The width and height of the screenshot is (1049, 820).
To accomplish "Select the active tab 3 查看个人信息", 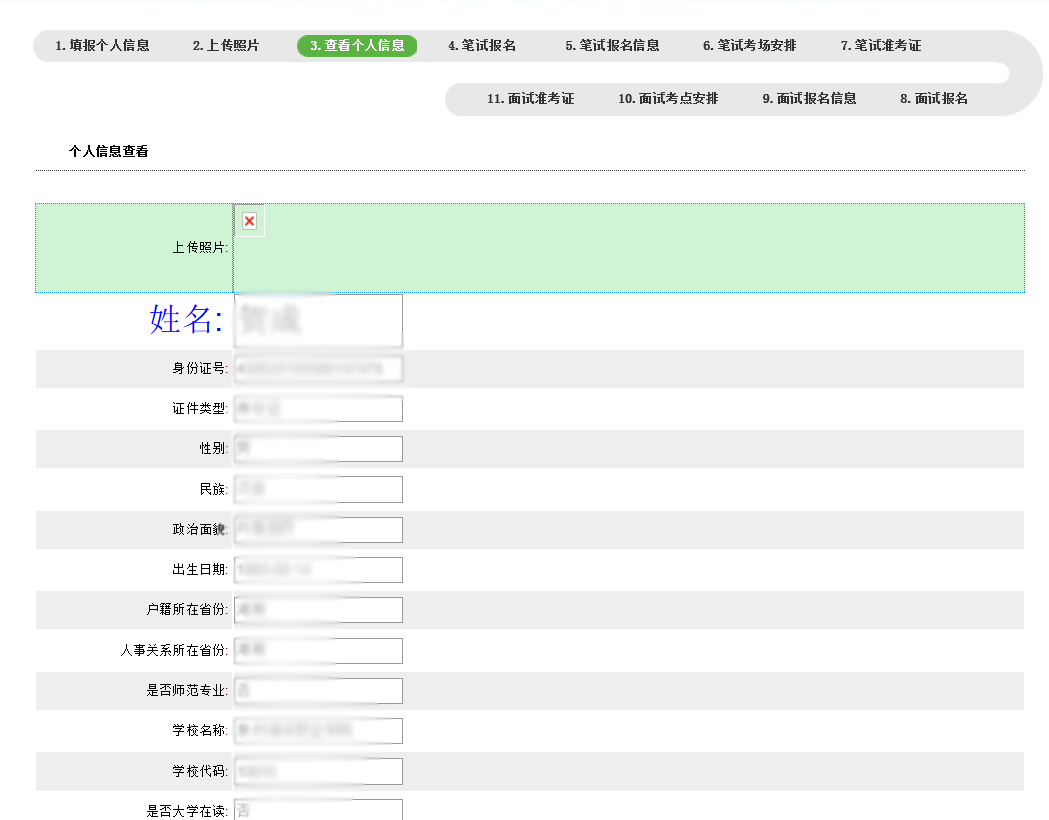I will (357, 46).
